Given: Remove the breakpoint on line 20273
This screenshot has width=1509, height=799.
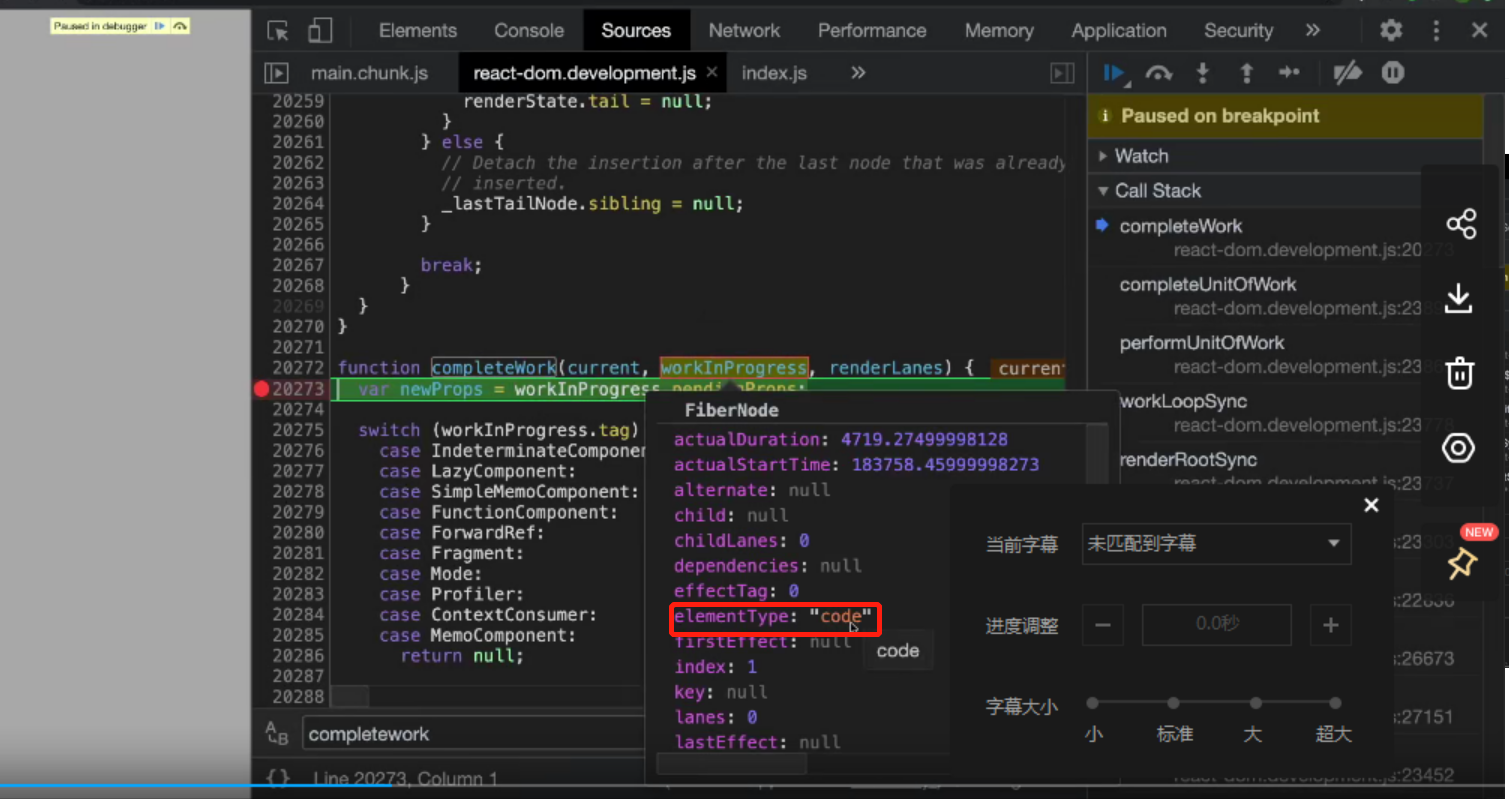Looking at the screenshot, I should 262,389.
